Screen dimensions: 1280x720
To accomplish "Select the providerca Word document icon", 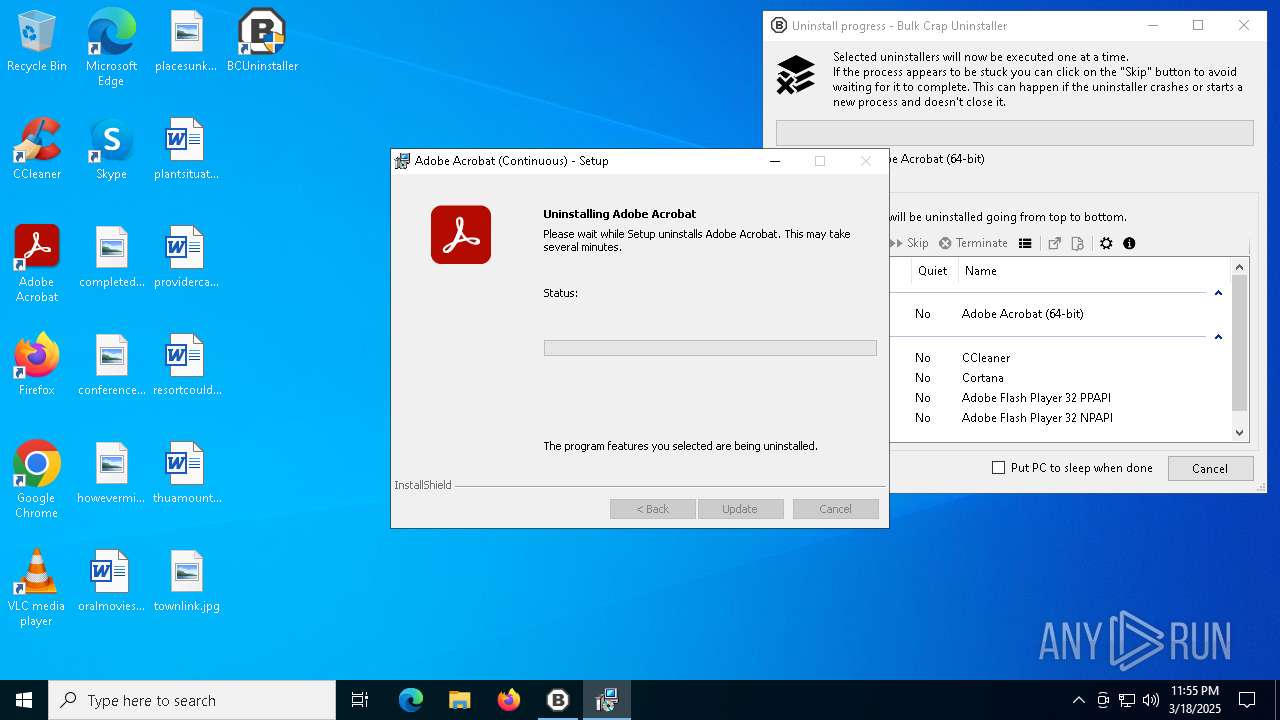I will coord(187,258).
